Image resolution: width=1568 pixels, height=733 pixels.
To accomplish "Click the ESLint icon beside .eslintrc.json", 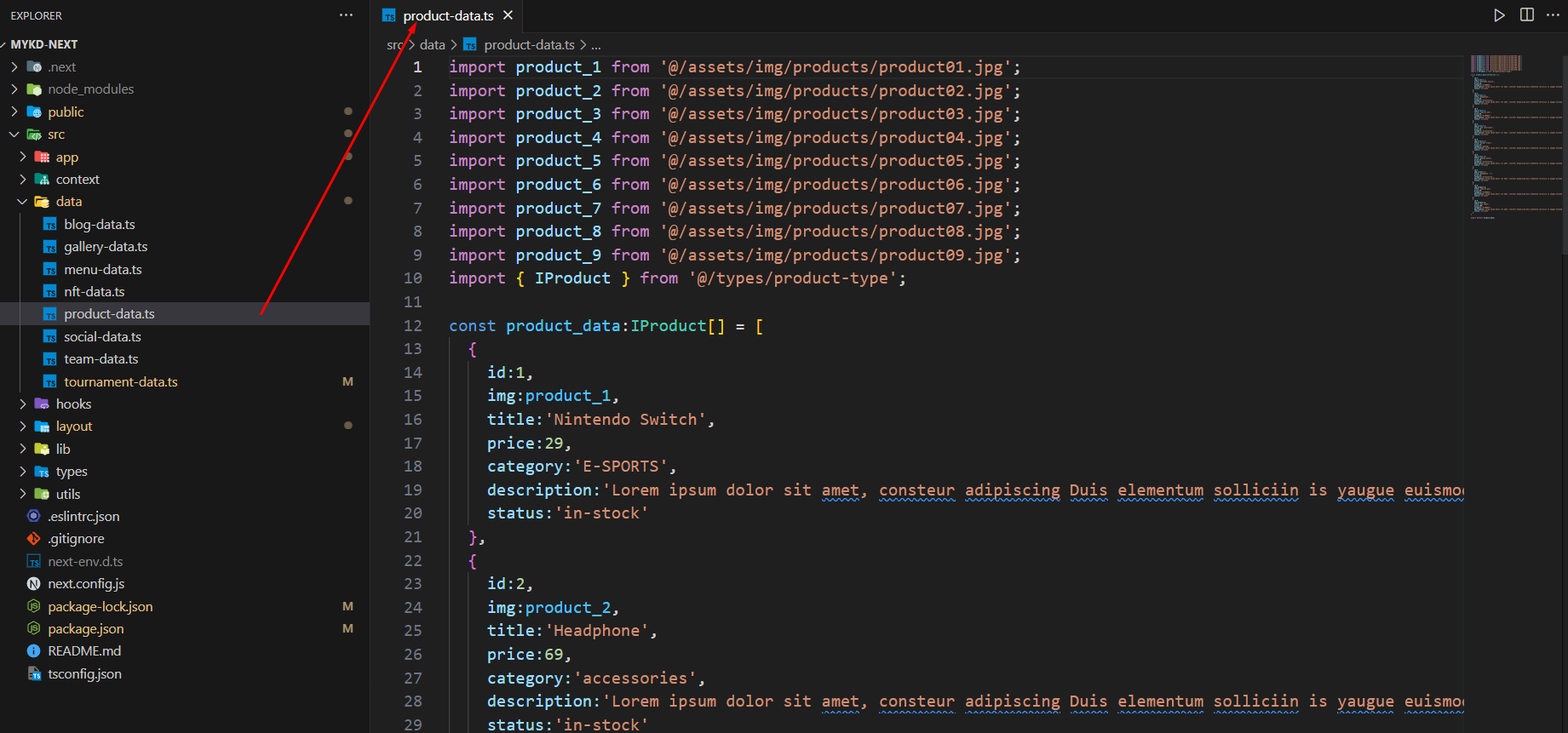I will point(34,516).
